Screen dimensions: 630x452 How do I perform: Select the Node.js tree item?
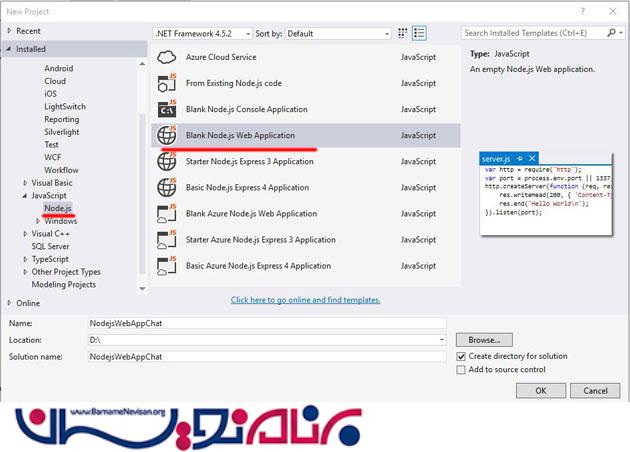58,208
